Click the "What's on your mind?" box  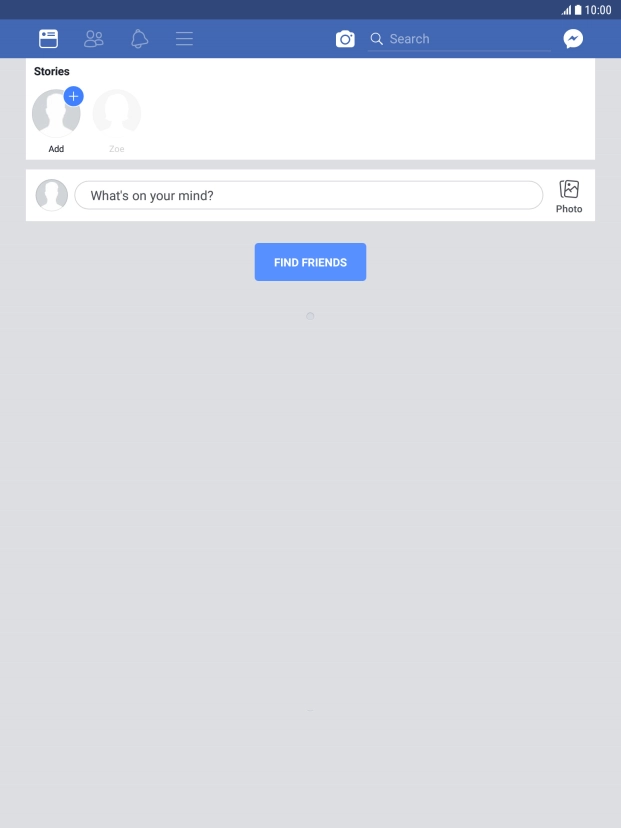coord(308,195)
